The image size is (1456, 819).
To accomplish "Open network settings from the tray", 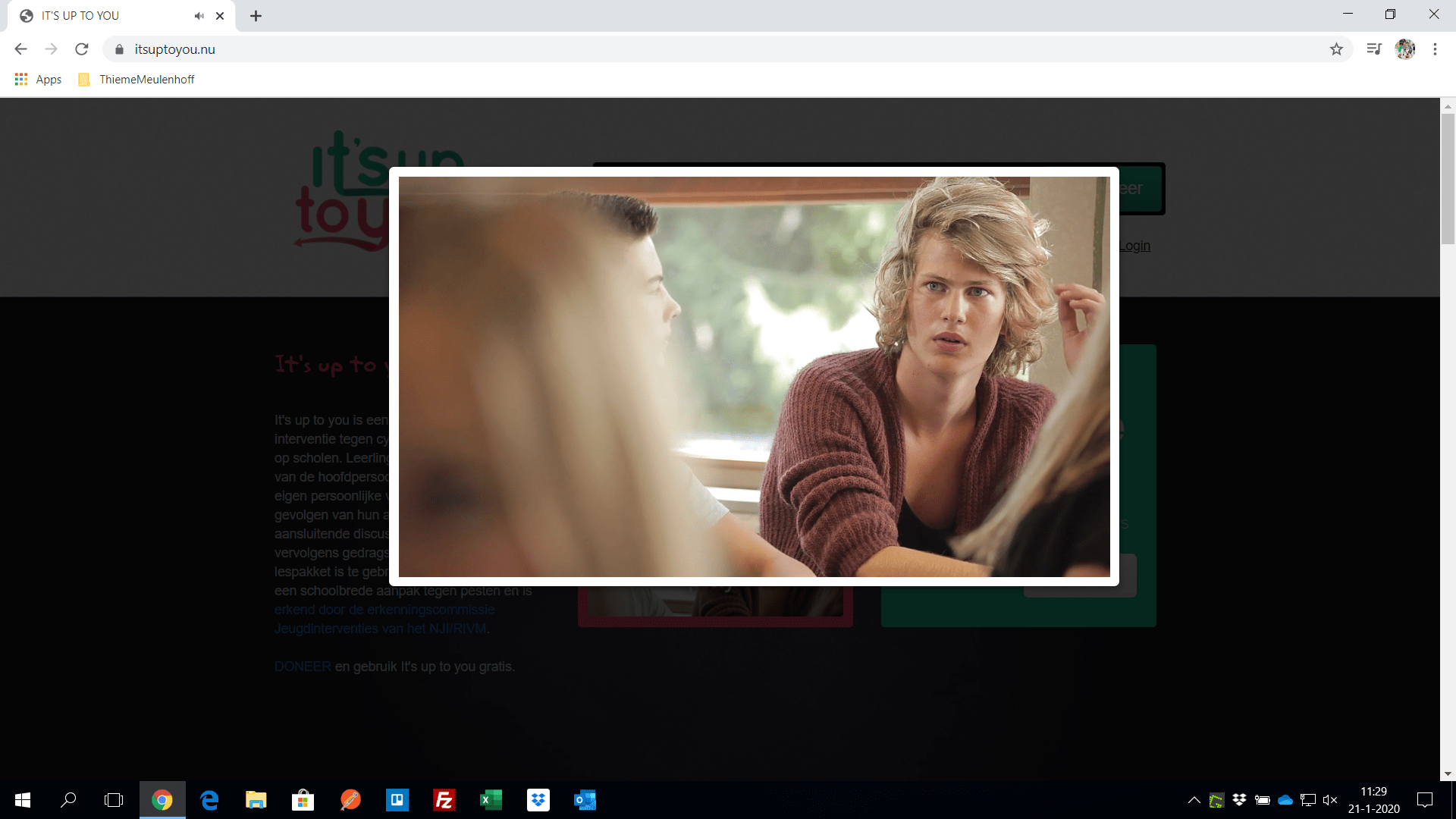I will pos(1308,800).
